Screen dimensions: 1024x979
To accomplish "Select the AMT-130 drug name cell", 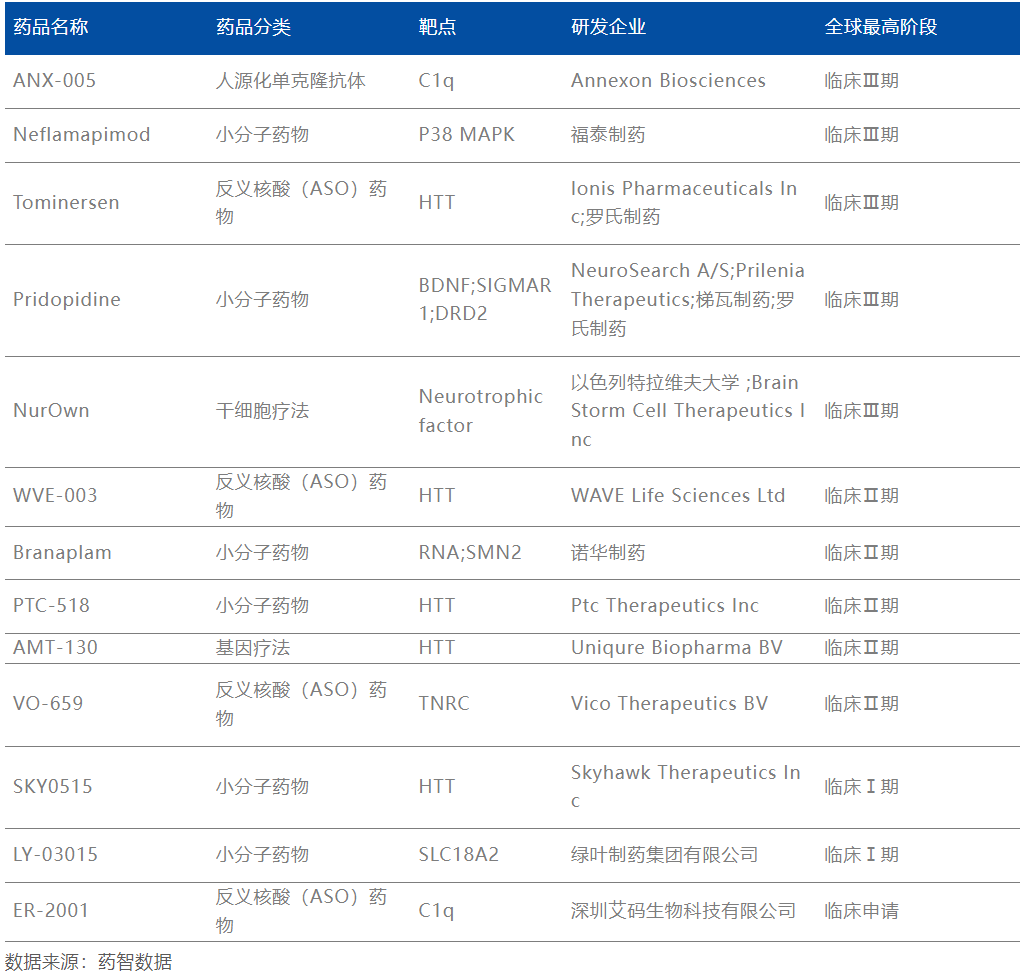I will pyautogui.click(x=55, y=648).
